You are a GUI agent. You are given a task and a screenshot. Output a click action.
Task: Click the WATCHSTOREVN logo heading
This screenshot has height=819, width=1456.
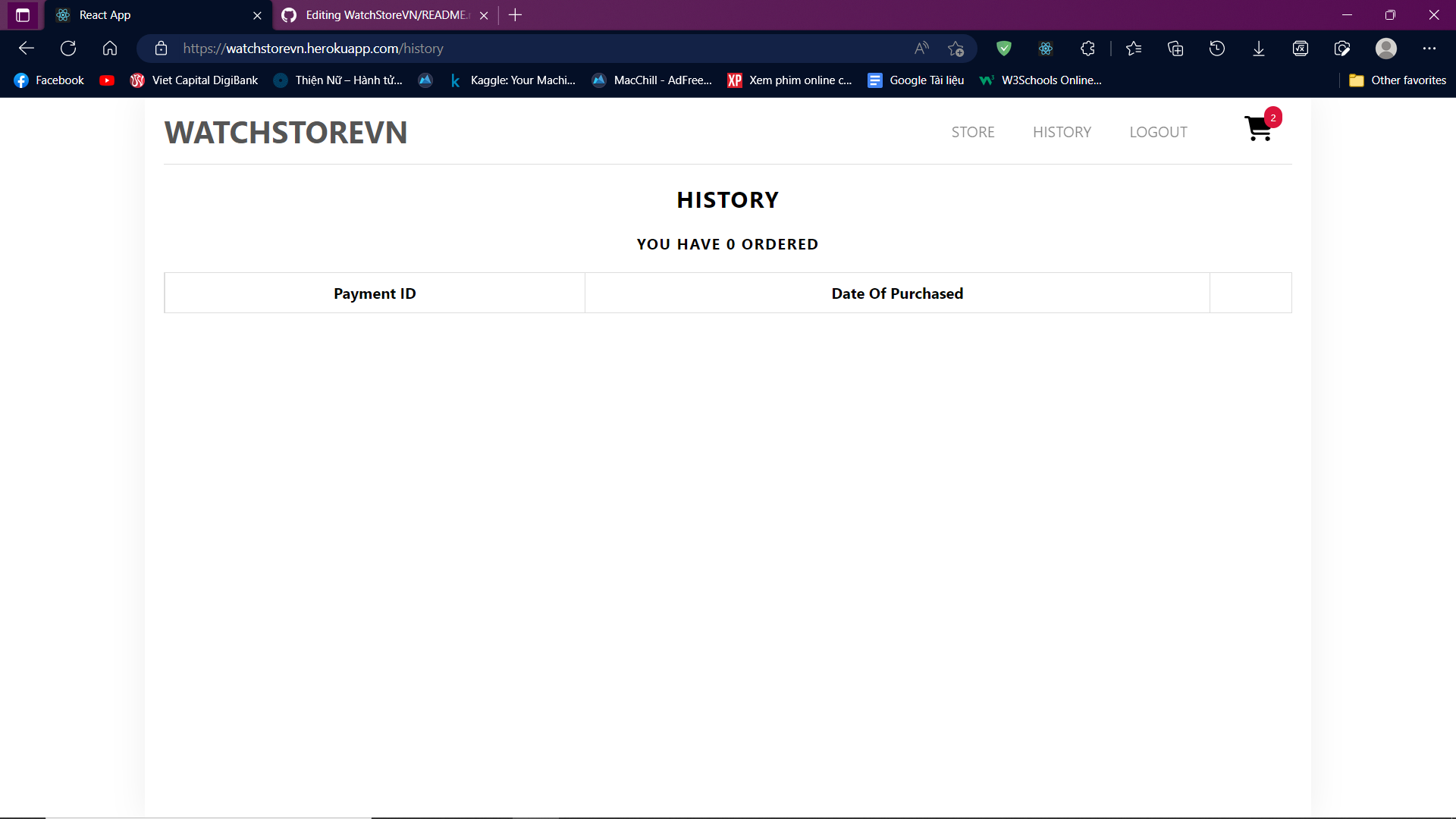286,132
